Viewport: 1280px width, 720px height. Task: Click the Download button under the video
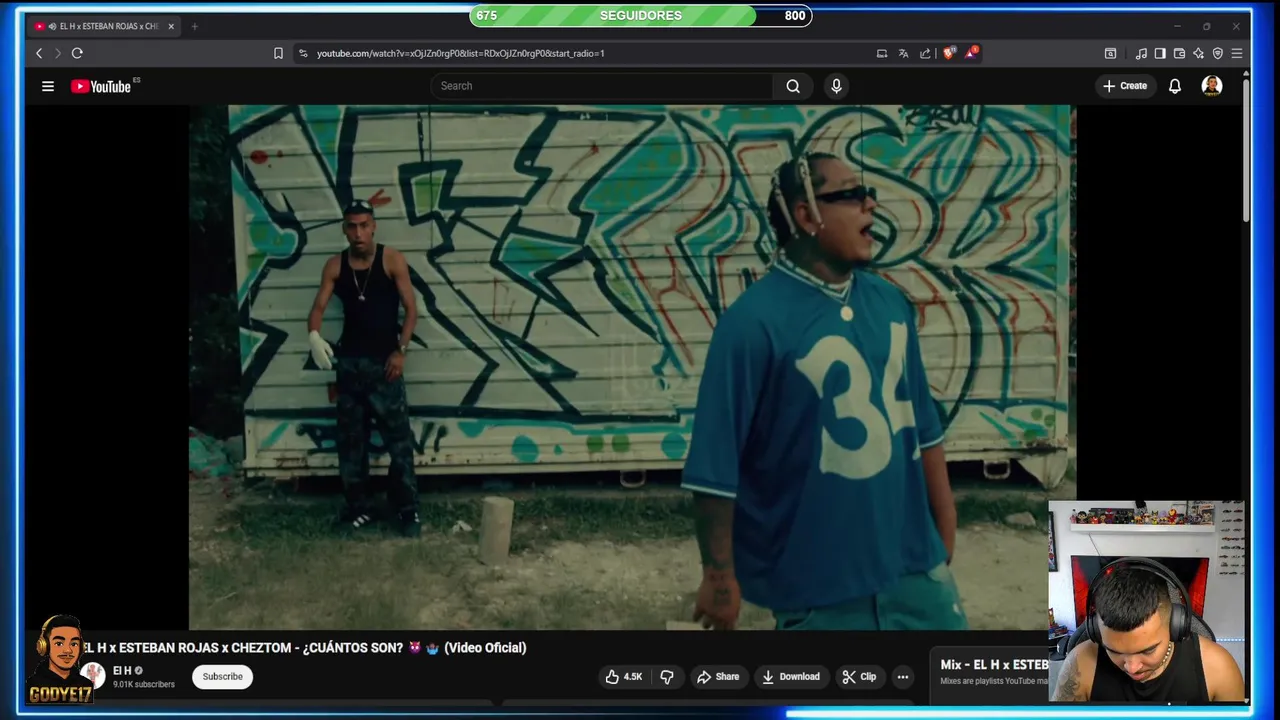[x=790, y=677]
